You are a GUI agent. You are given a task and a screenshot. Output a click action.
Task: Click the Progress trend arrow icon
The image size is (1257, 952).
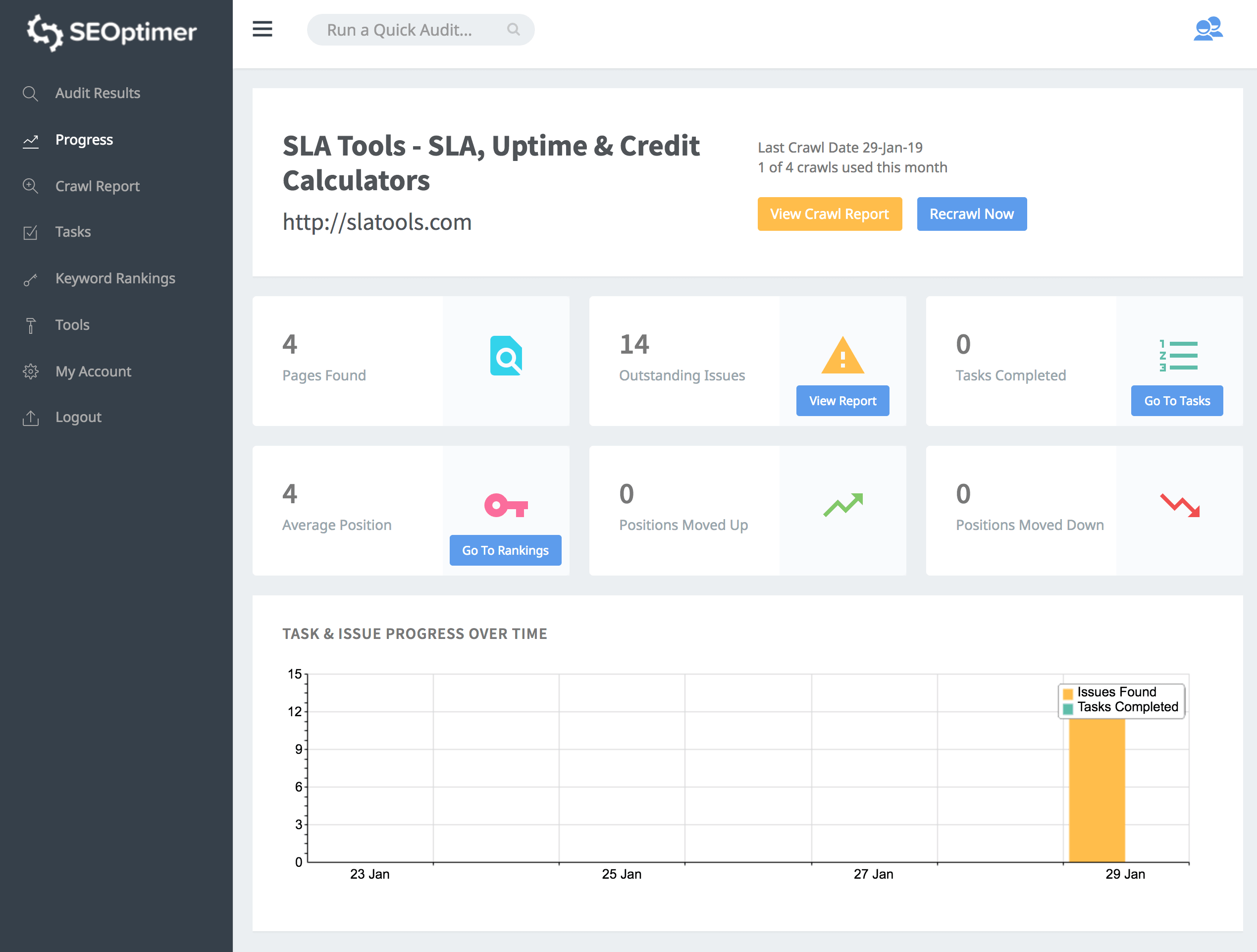pyautogui.click(x=30, y=140)
